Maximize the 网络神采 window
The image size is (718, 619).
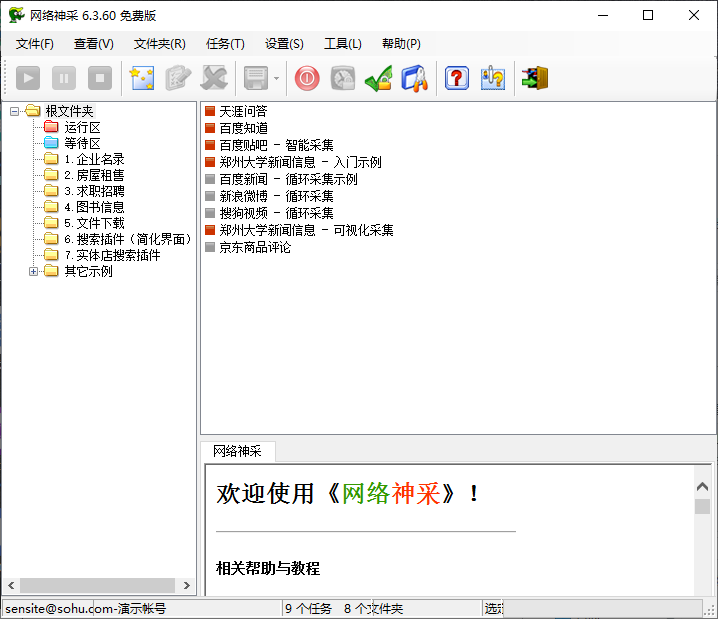648,15
